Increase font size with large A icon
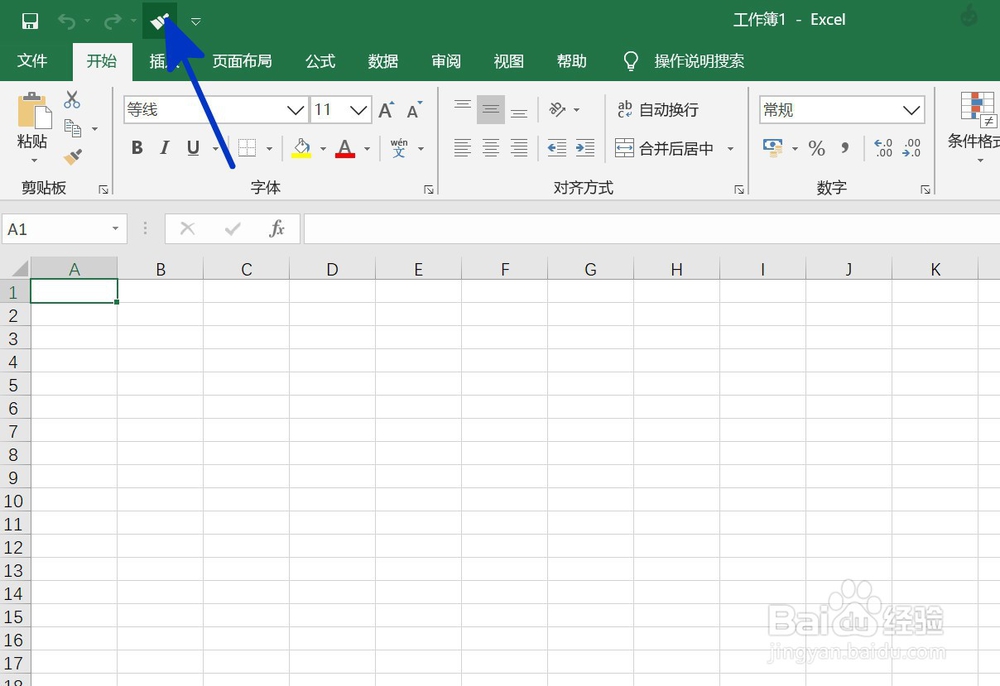 click(x=386, y=110)
